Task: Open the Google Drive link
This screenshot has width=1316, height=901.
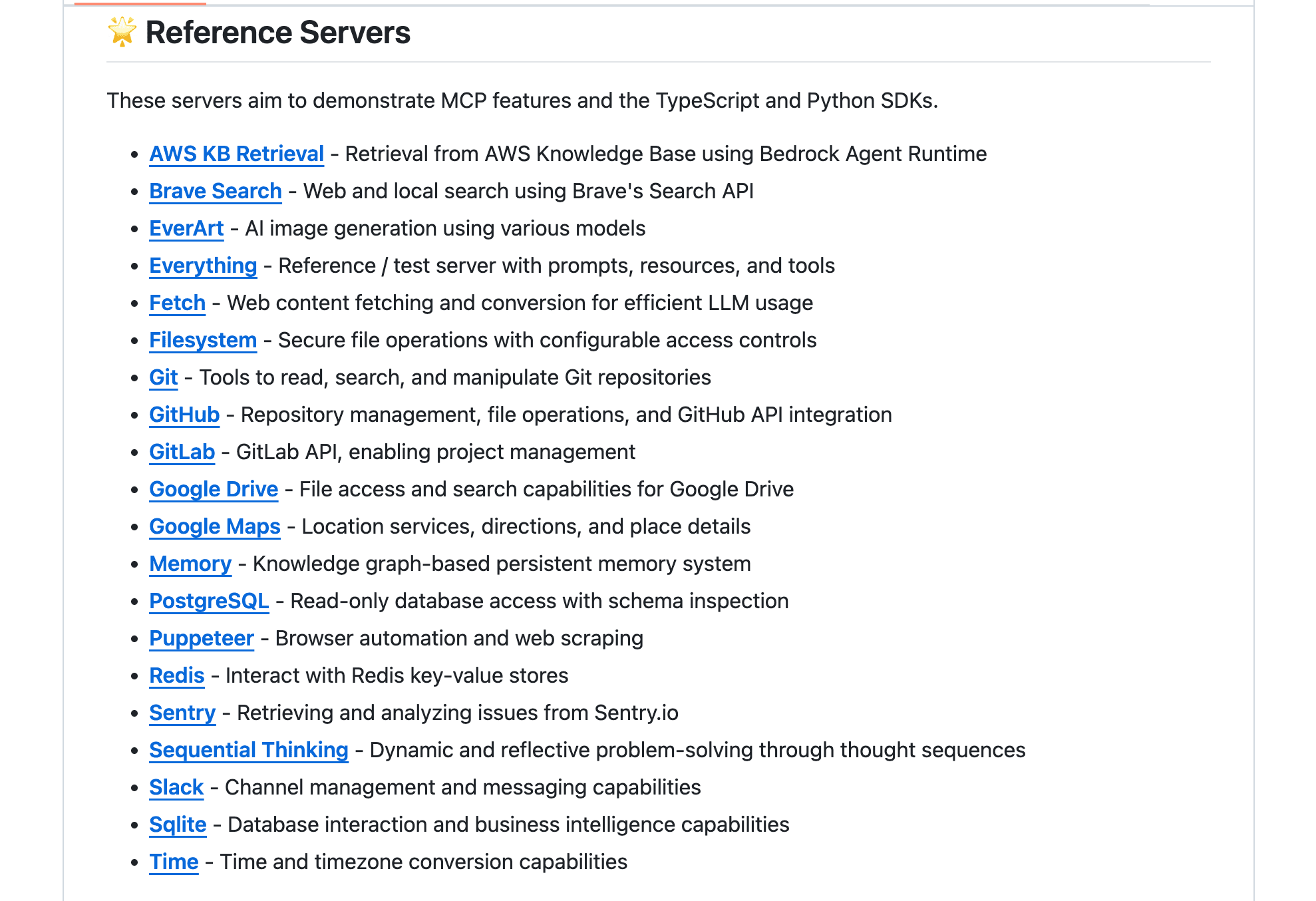Action: 214,489
